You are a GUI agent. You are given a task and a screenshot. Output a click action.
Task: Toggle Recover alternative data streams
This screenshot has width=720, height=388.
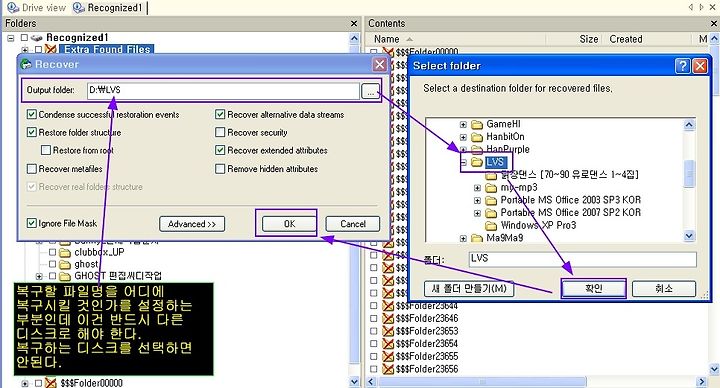(220, 114)
